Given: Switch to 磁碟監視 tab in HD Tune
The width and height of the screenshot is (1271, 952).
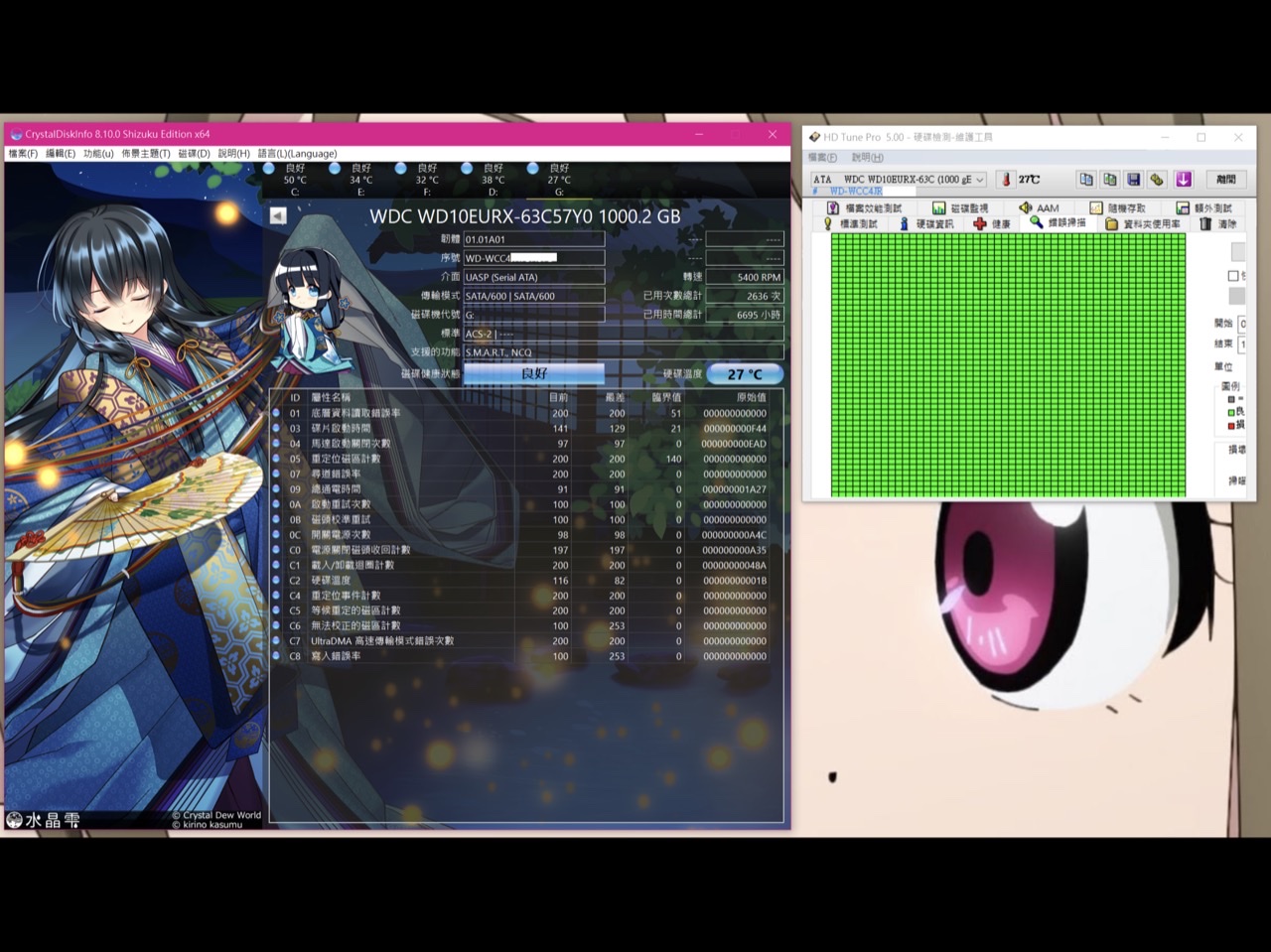Looking at the screenshot, I should click(x=960, y=207).
